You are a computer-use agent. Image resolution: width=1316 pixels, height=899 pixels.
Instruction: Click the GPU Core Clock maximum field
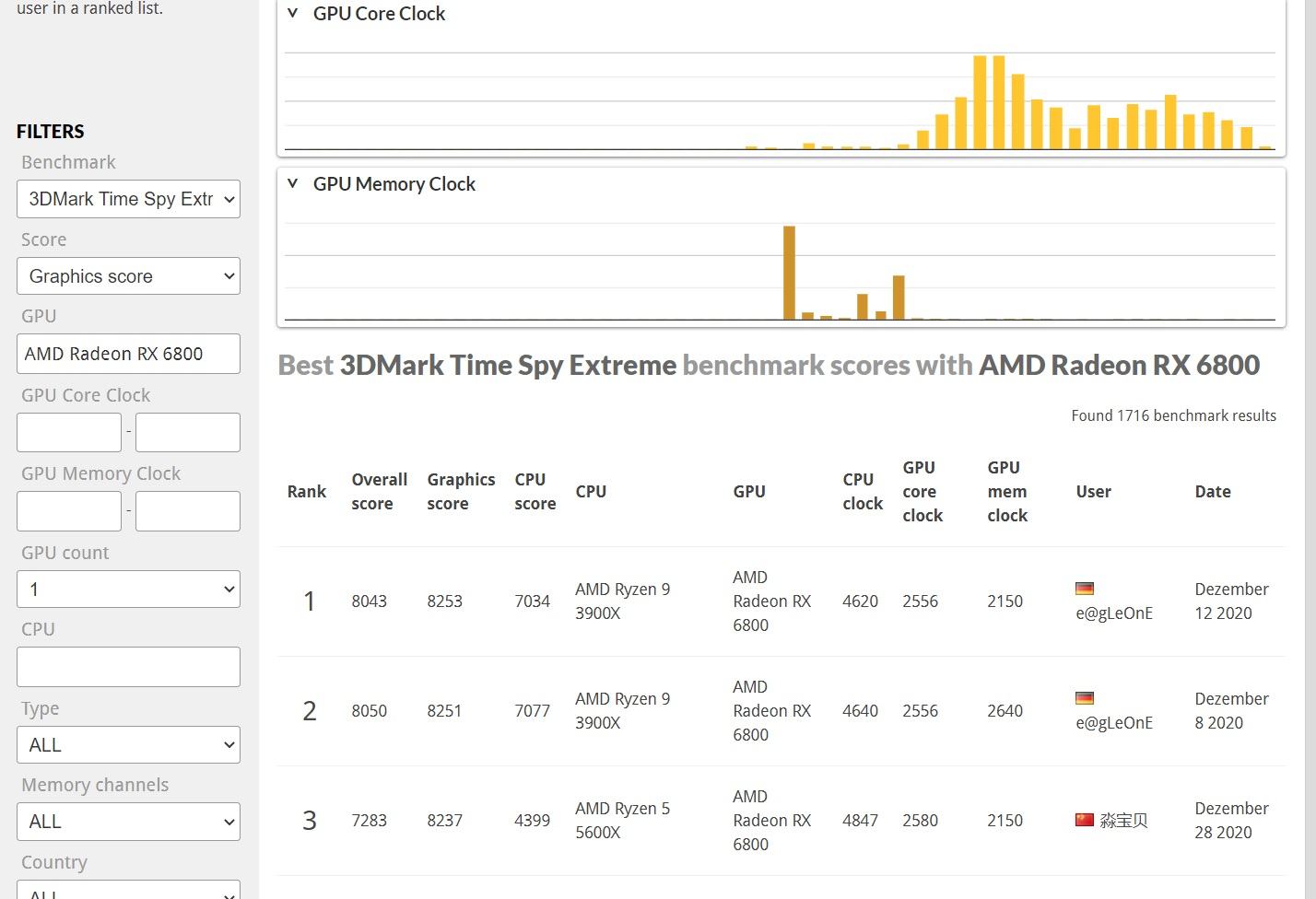coord(188,432)
